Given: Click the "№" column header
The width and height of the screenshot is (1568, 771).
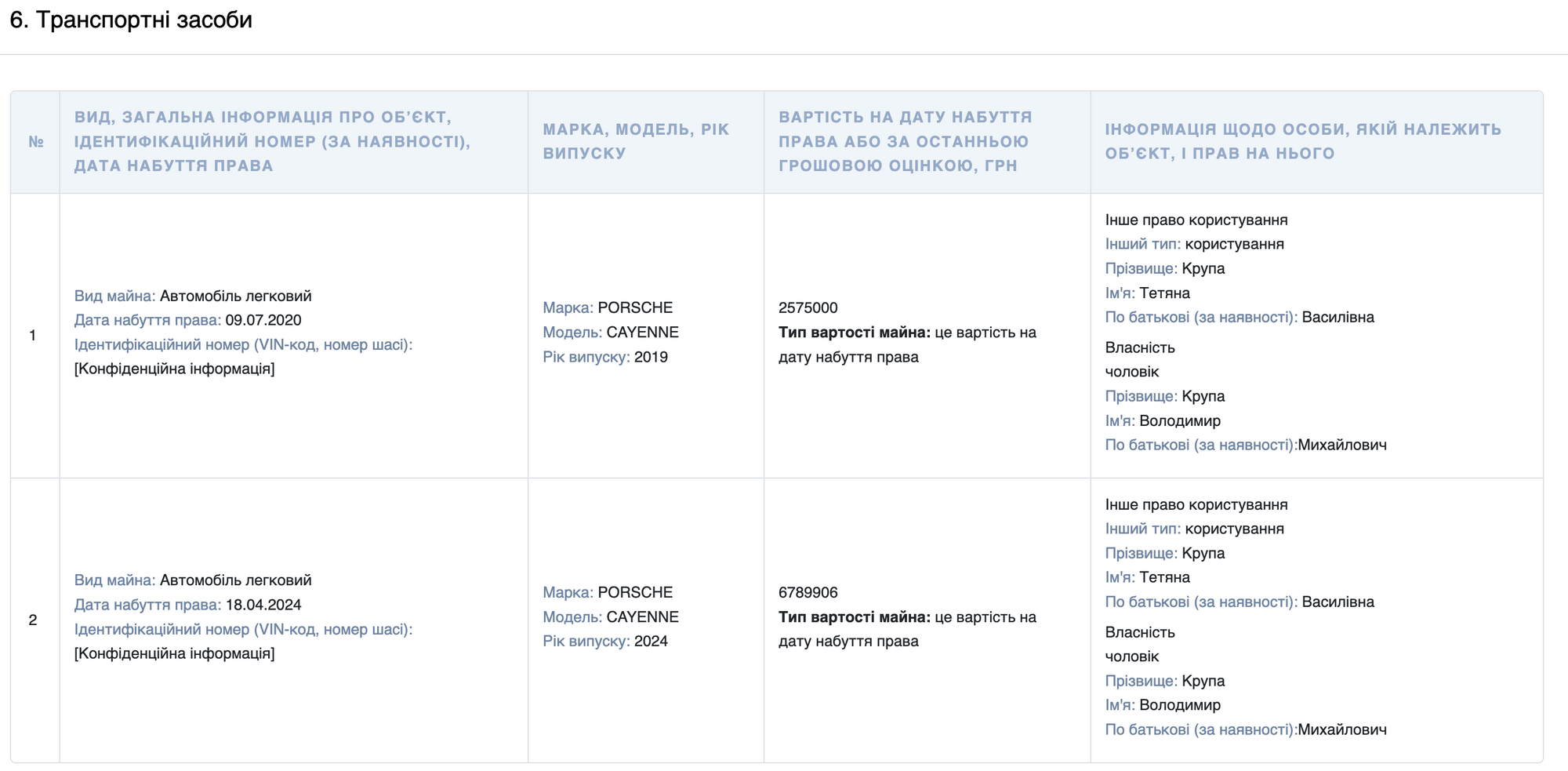Looking at the screenshot, I should 35,142.
